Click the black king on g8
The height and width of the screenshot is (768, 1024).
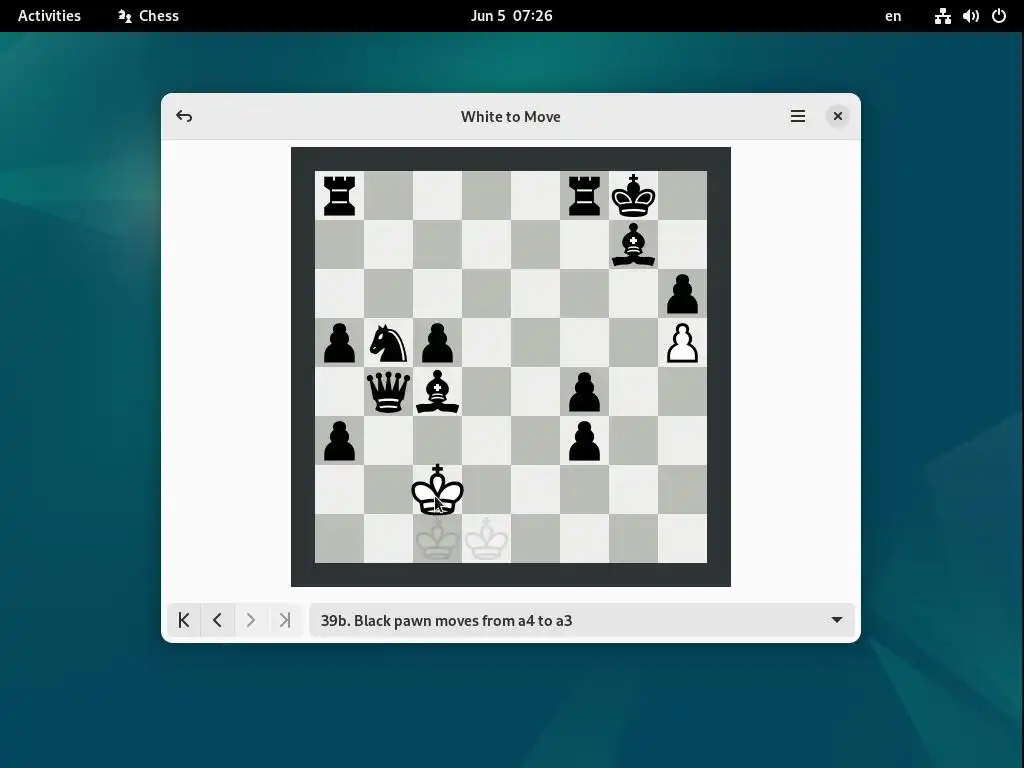click(633, 196)
